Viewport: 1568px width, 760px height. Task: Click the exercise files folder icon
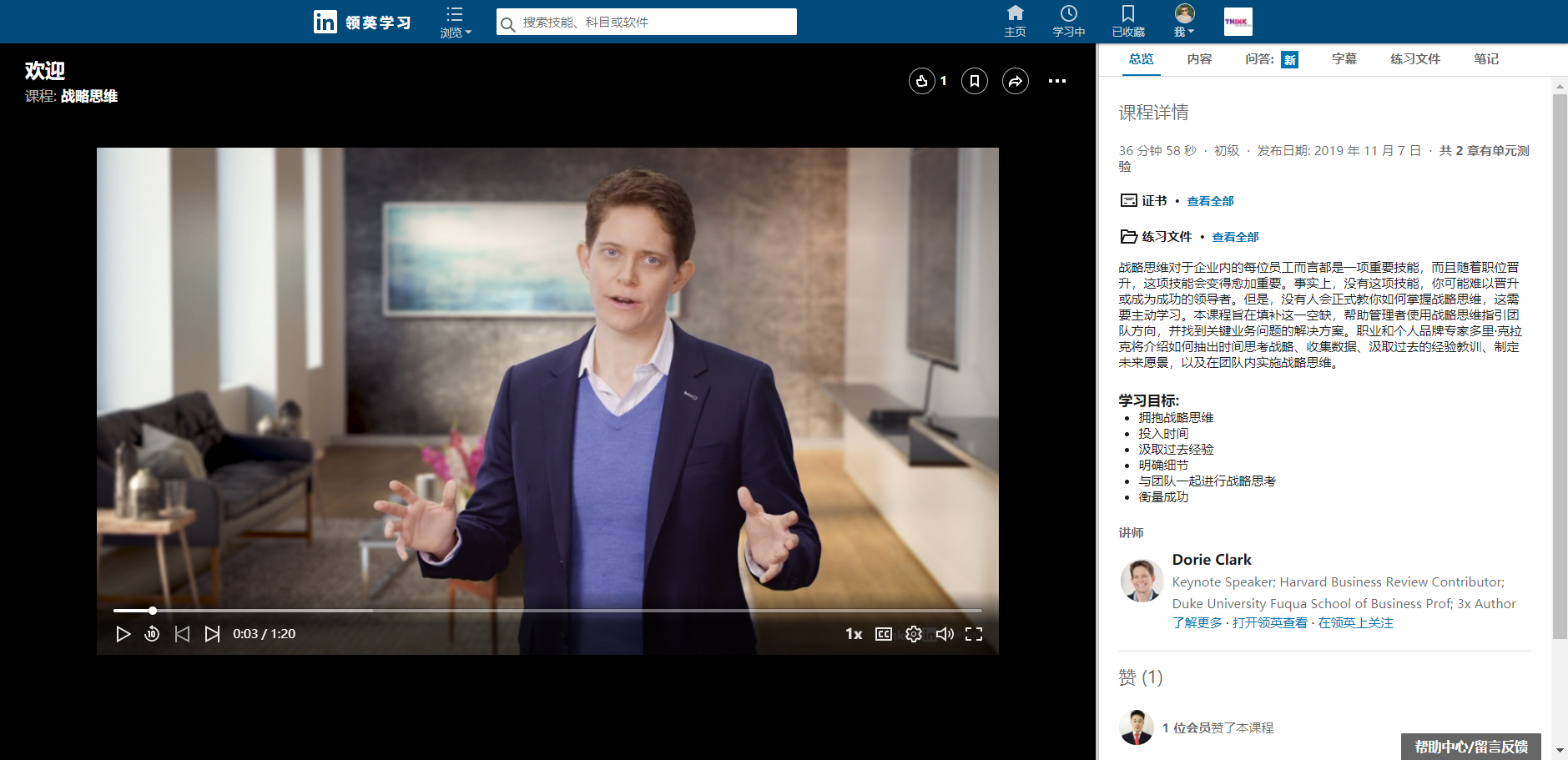click(x=1128, y=236)
